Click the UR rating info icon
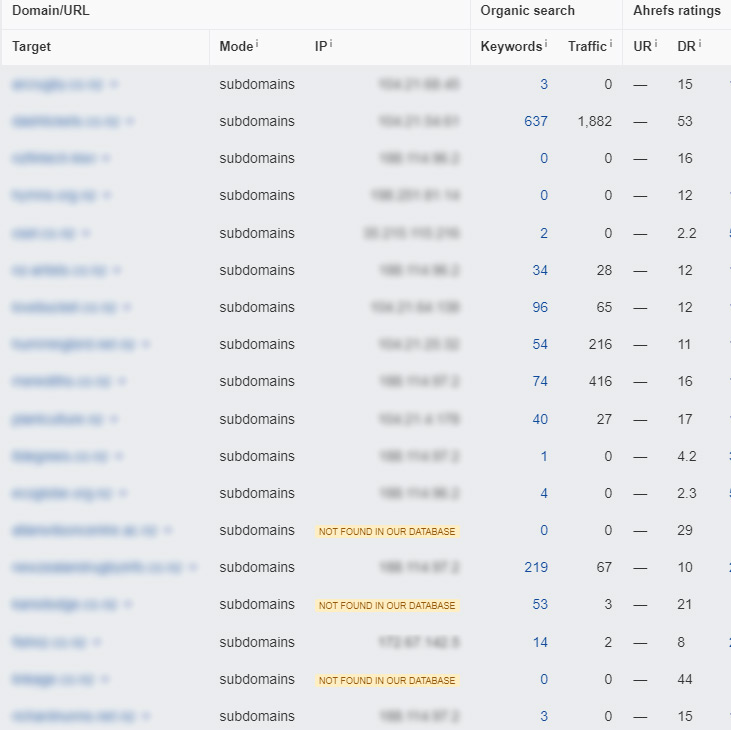This screenshot has width=731, height=730. 656,44
